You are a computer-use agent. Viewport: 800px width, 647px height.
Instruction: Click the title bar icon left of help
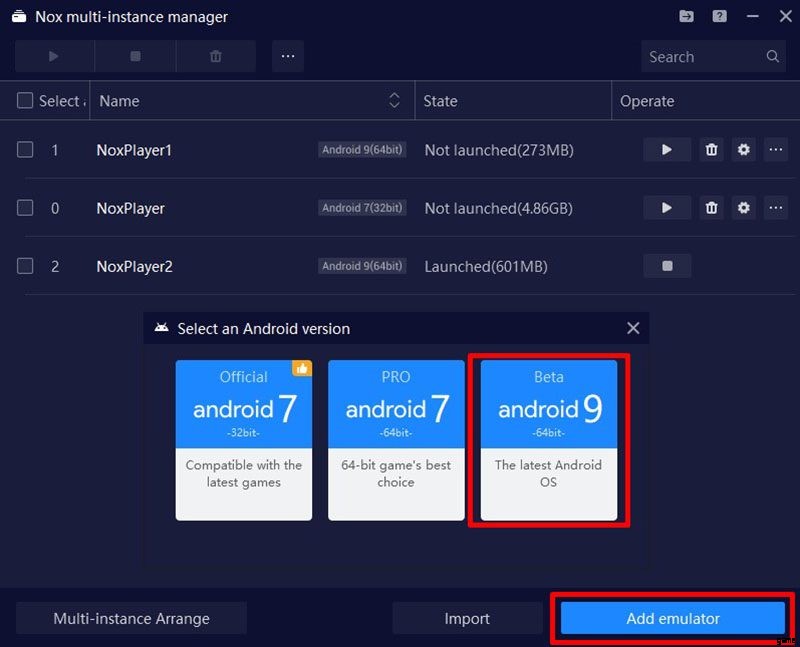click(686, 16)
